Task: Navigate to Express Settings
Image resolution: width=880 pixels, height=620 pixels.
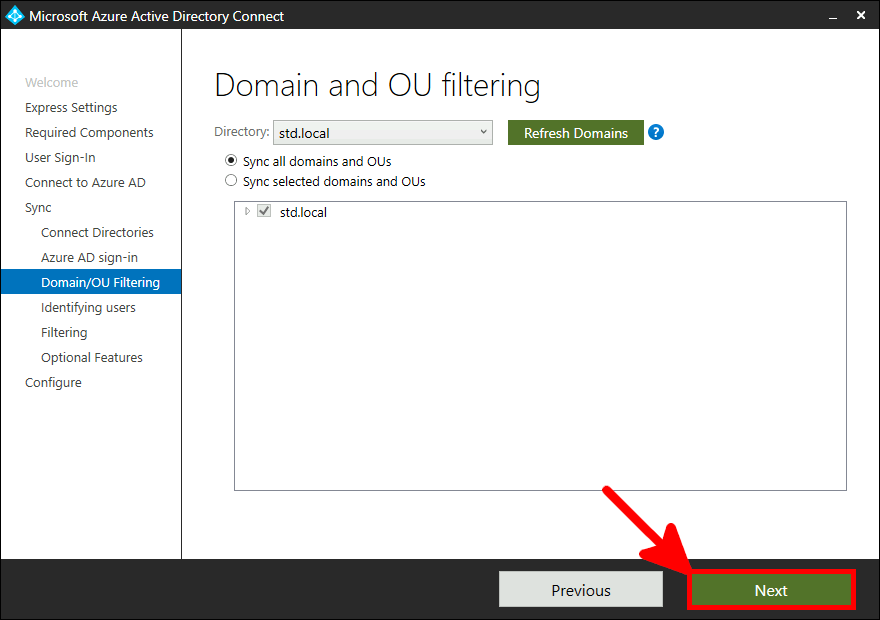Action: click(x=70, y=107)
